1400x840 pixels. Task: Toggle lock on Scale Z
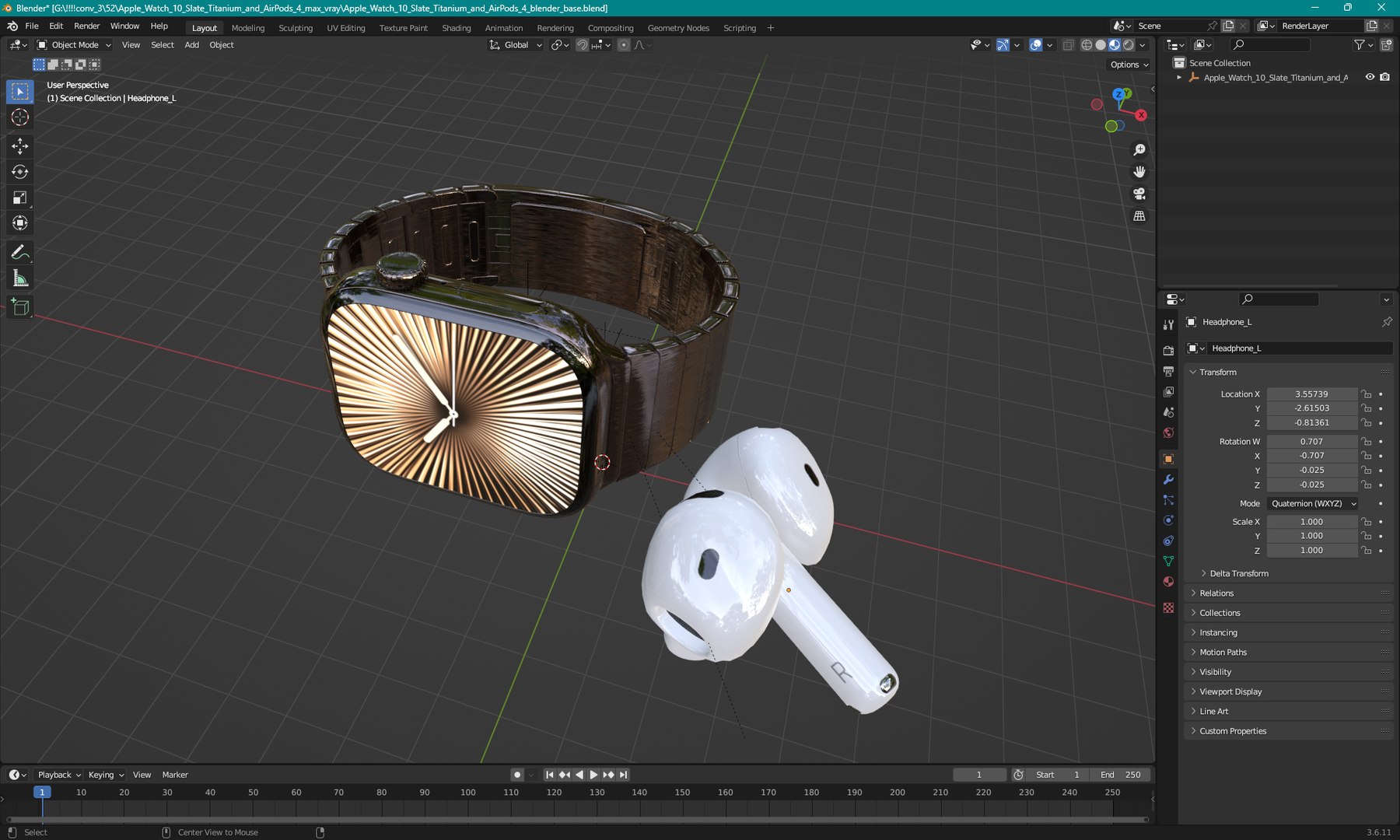(1367, 551)
